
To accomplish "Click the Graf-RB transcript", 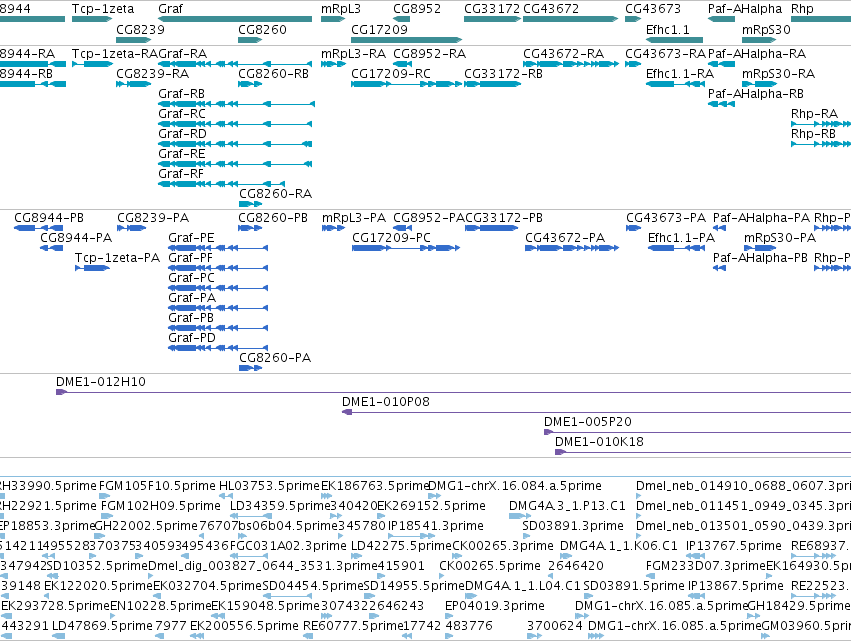I will [236, 104].
